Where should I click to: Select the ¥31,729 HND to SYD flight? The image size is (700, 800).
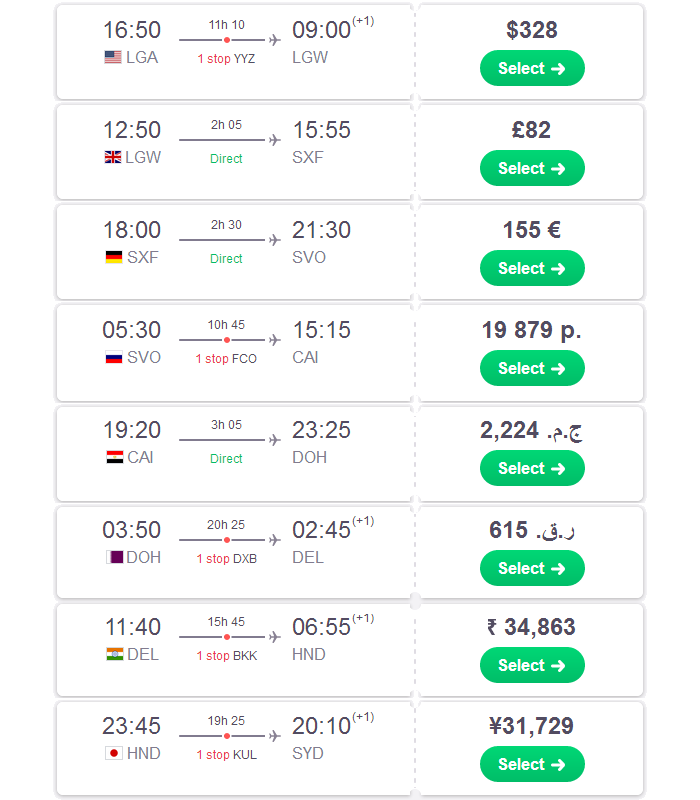click(x=532, y=764)
